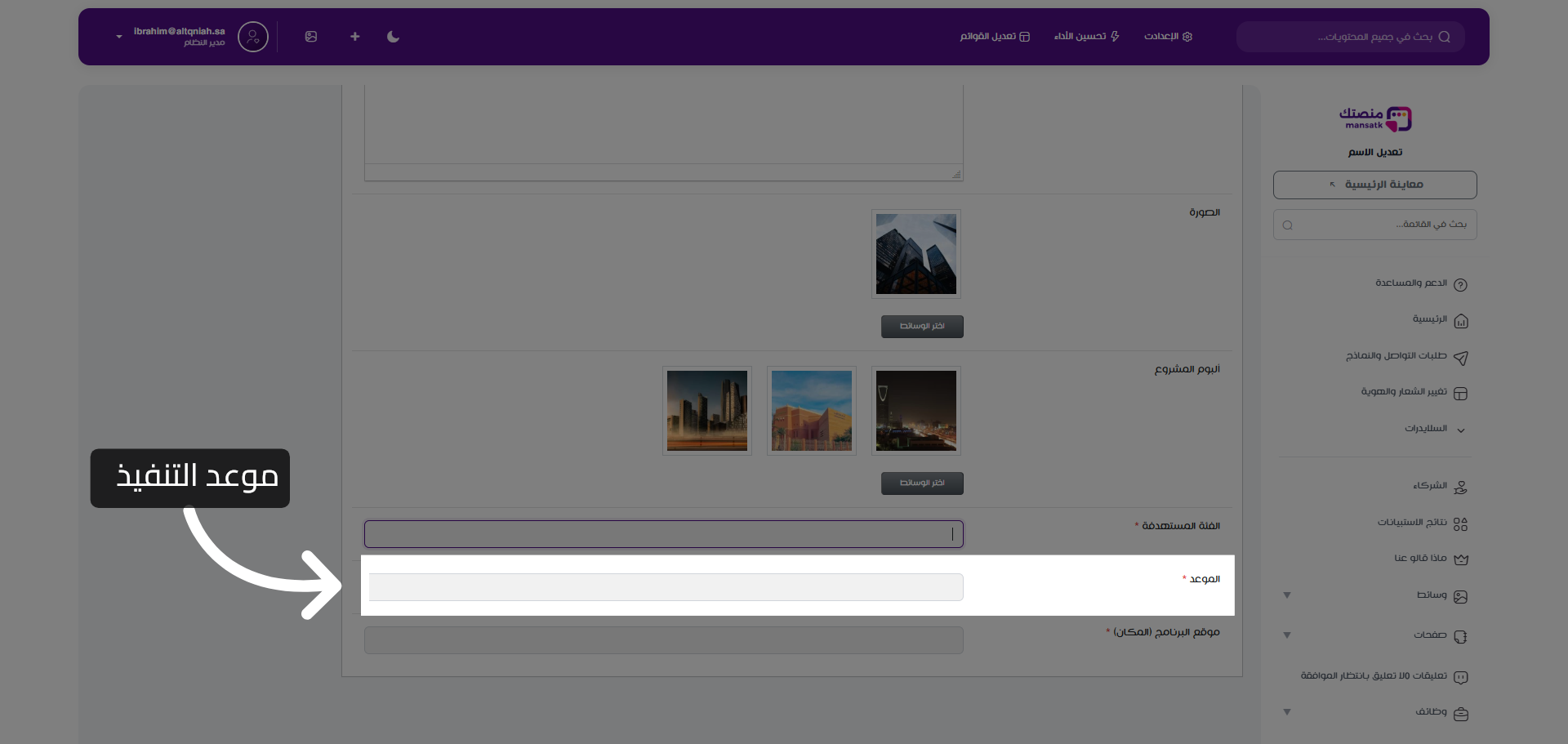Click the الموعد date input field
This screenshot has height=744, width=1568.
(666, 587)
